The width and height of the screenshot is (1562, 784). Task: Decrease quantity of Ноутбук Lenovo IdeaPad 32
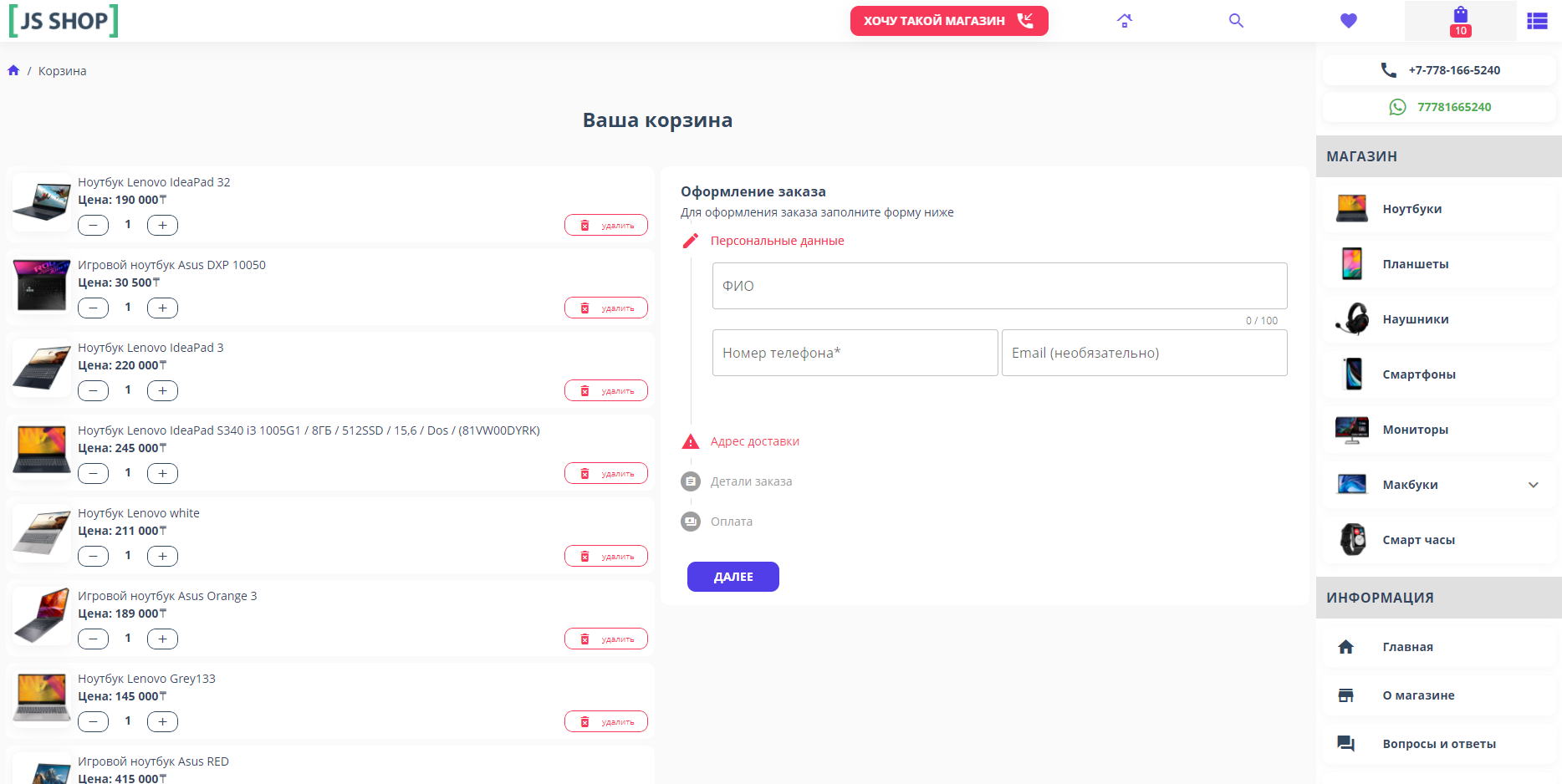pyautogui.click(x=93, y=225)
